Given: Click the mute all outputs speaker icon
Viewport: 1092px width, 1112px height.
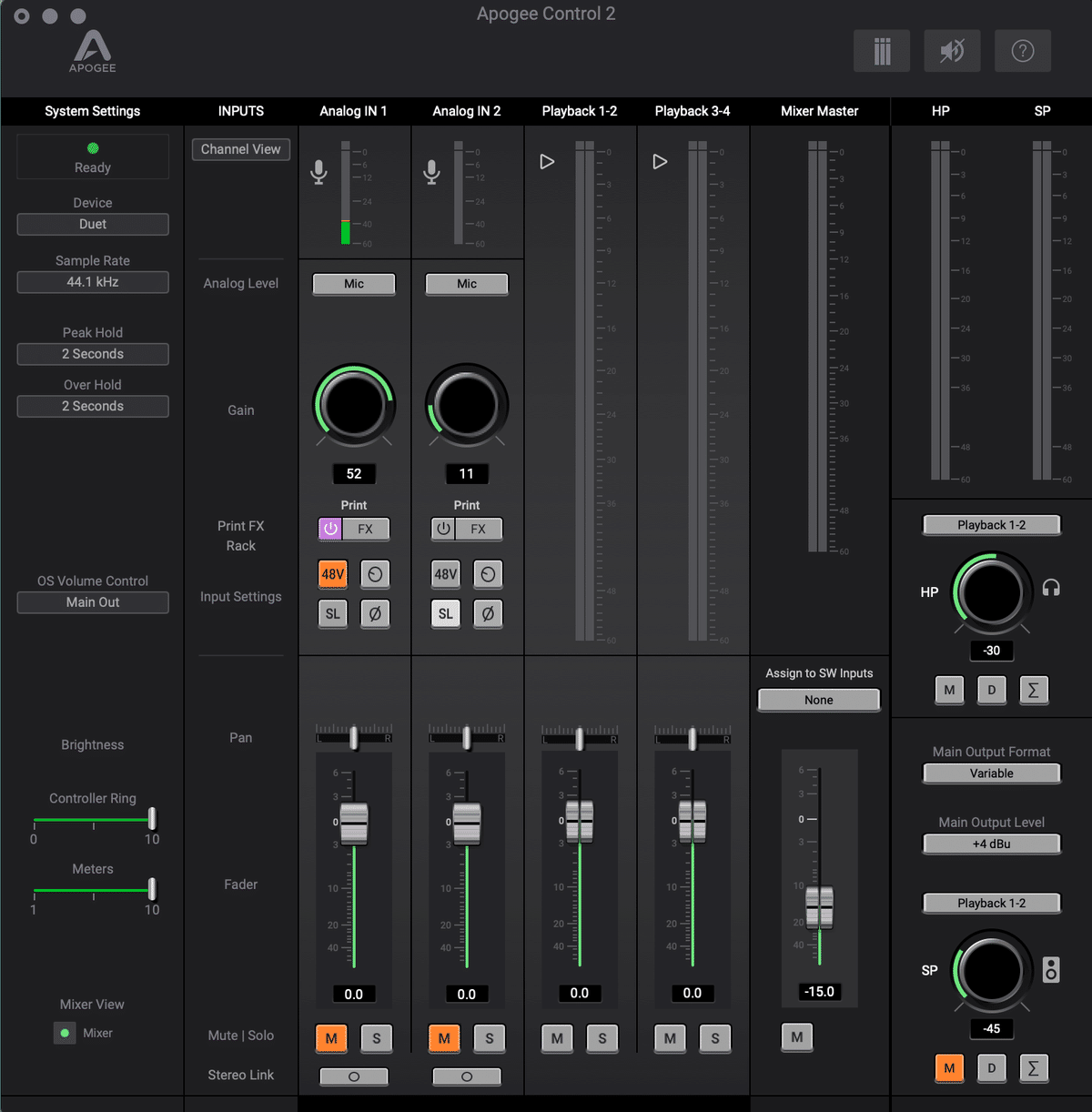Looking at the screenshot, I should click(952, 51).
